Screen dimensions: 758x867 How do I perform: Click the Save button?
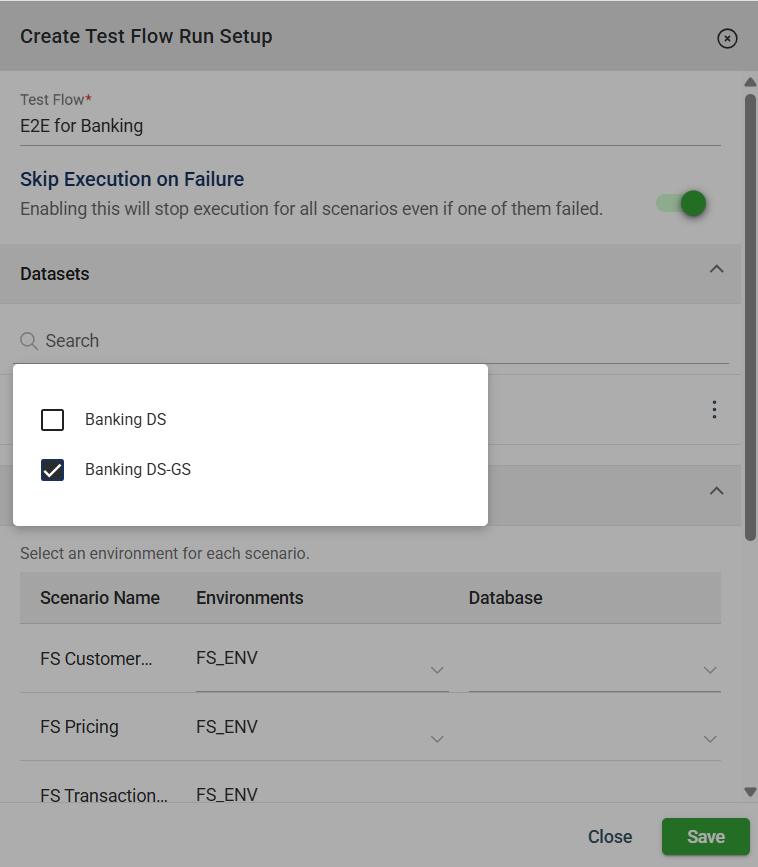[x=705, y=837]
